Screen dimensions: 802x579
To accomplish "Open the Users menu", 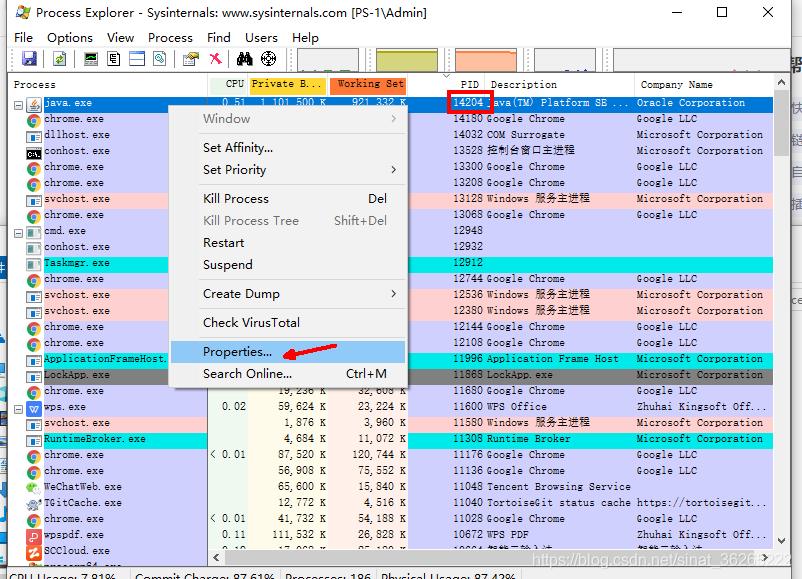I will point(261,38).
